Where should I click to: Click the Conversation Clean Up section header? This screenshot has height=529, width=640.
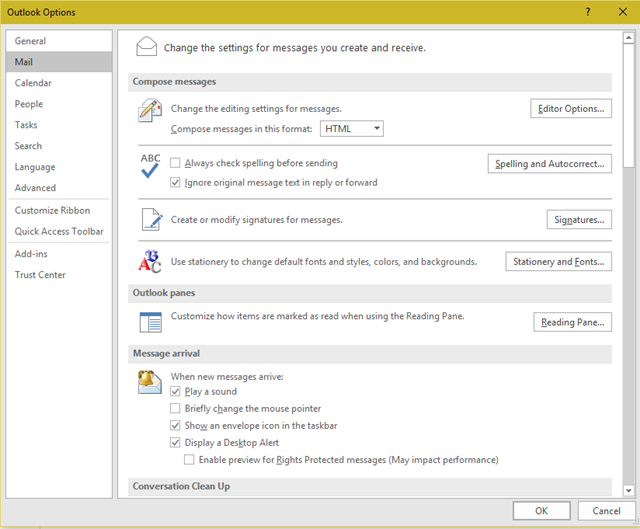click(370, 486)
